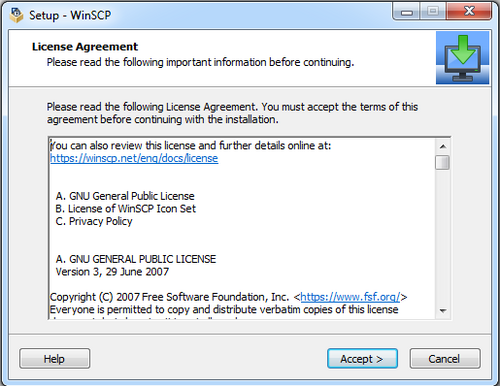Image resolution: width=500 pixels, height=386 pixels.
Task: Click the scrollbar track below the thumb
Action: 443,237
